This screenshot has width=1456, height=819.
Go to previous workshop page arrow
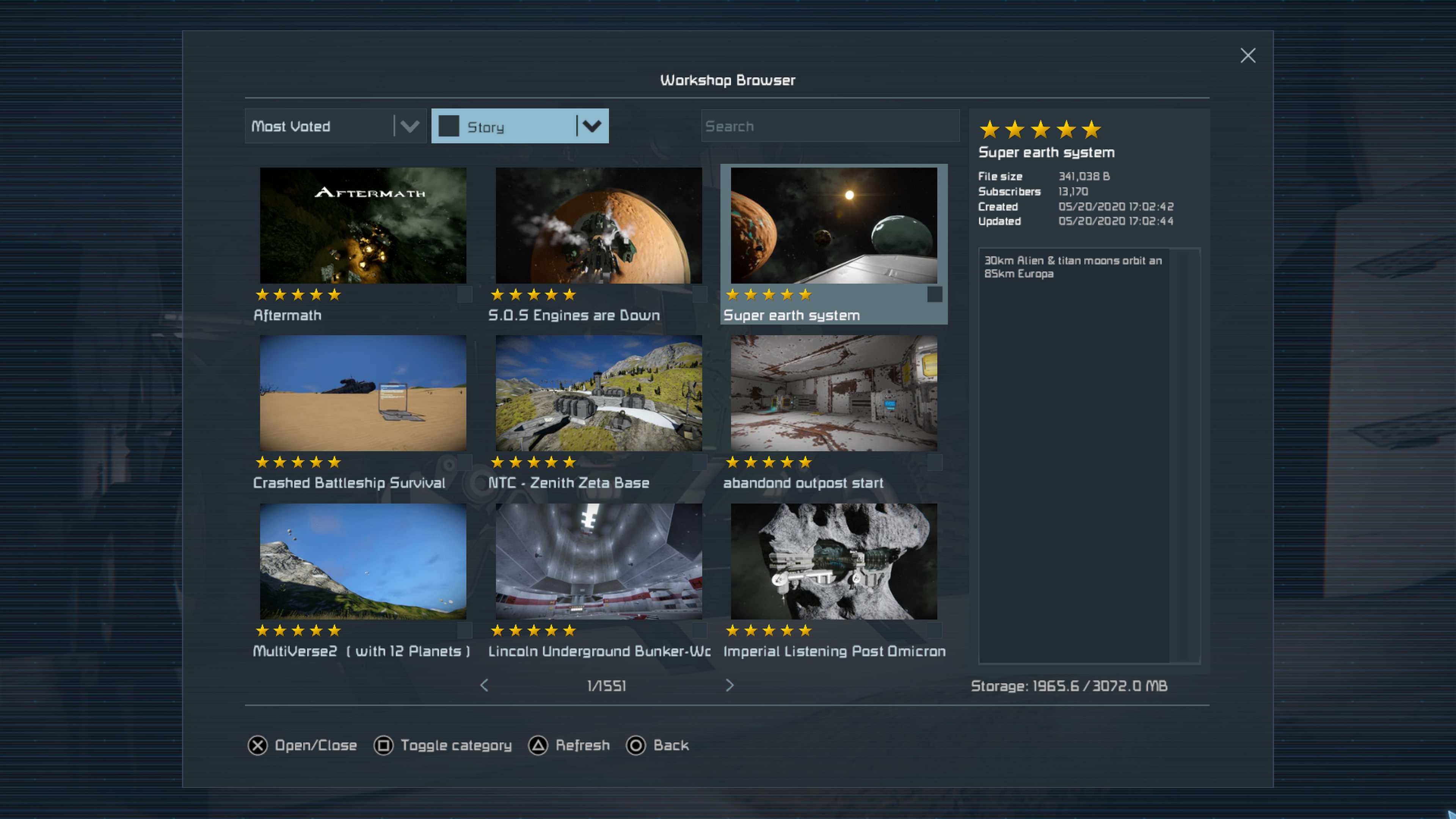click(484, 686)
